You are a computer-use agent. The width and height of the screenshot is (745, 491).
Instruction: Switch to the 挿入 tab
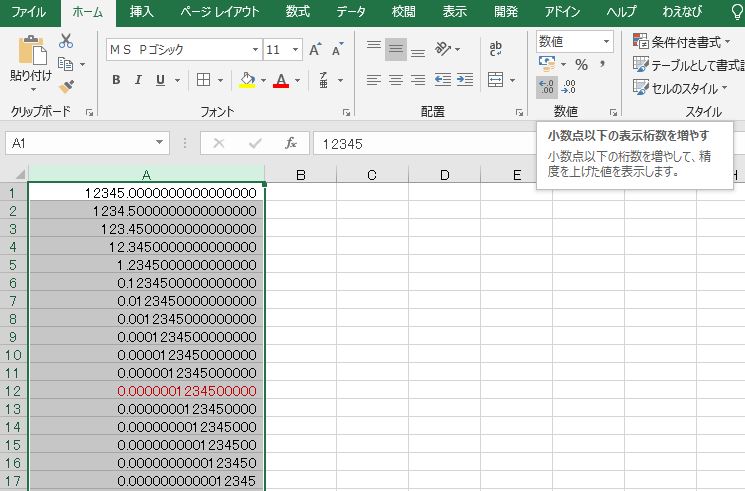[142, 11]
